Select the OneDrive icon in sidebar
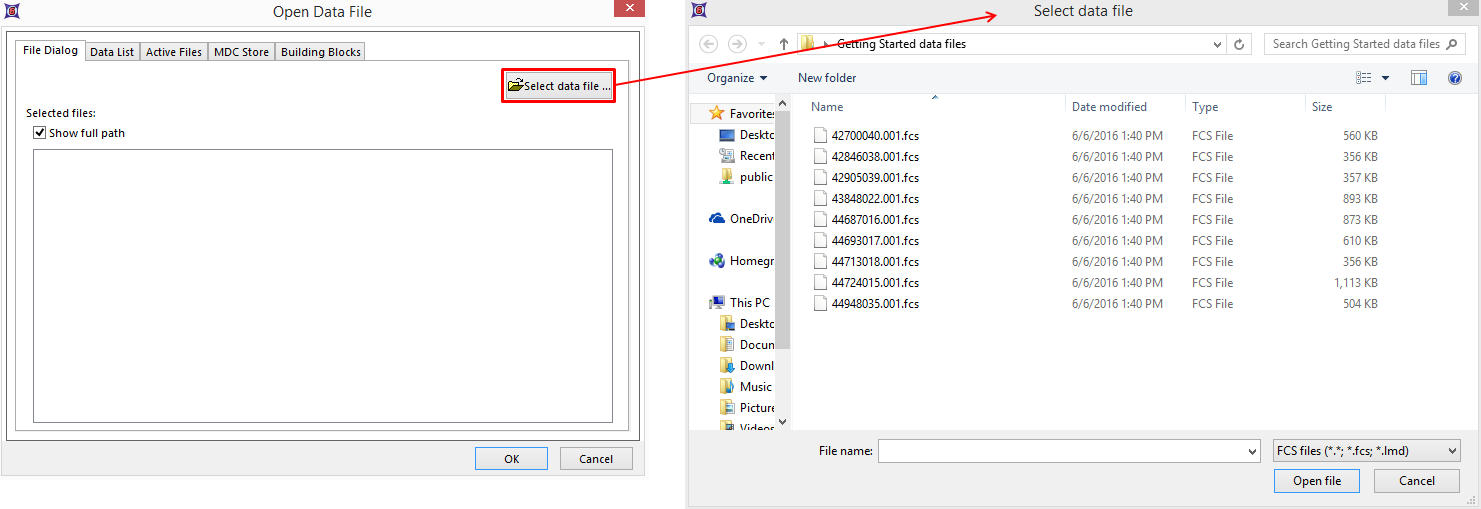Image resolution: width=1481 pixels, height=509 pixels. 717,219
